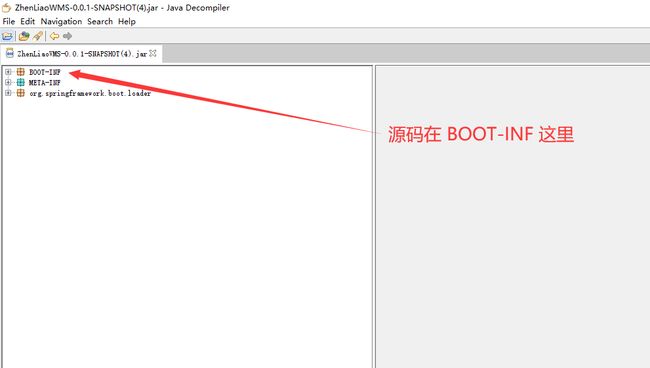Click the Search toolbar icon

[x=38, y=36]
